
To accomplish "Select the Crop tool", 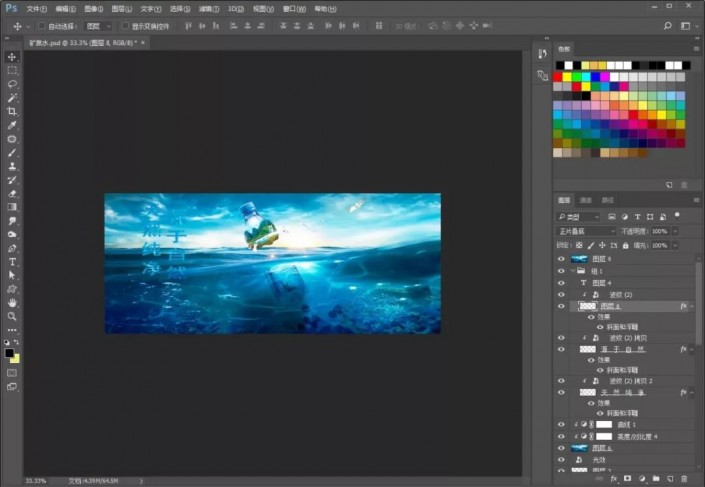I will pyautogui.click(x=12, y=111).
